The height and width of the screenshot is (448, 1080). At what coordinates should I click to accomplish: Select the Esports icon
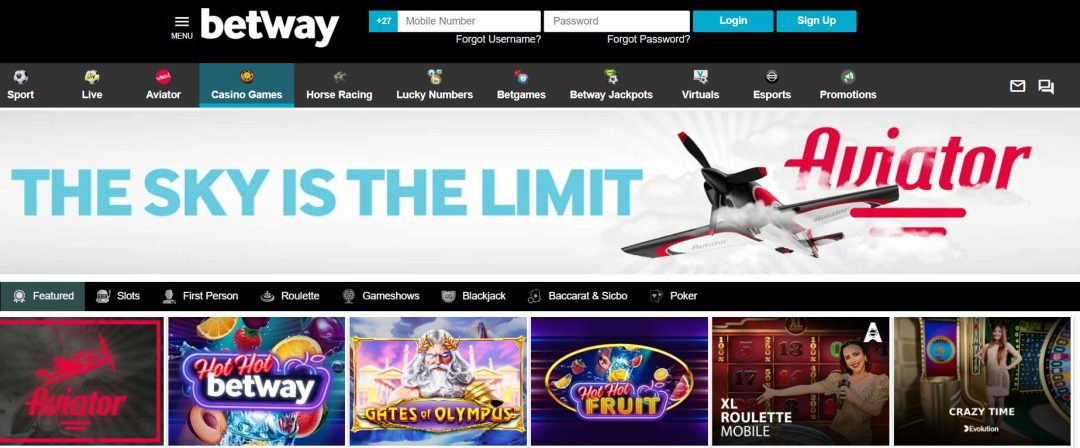coord(772,77)
